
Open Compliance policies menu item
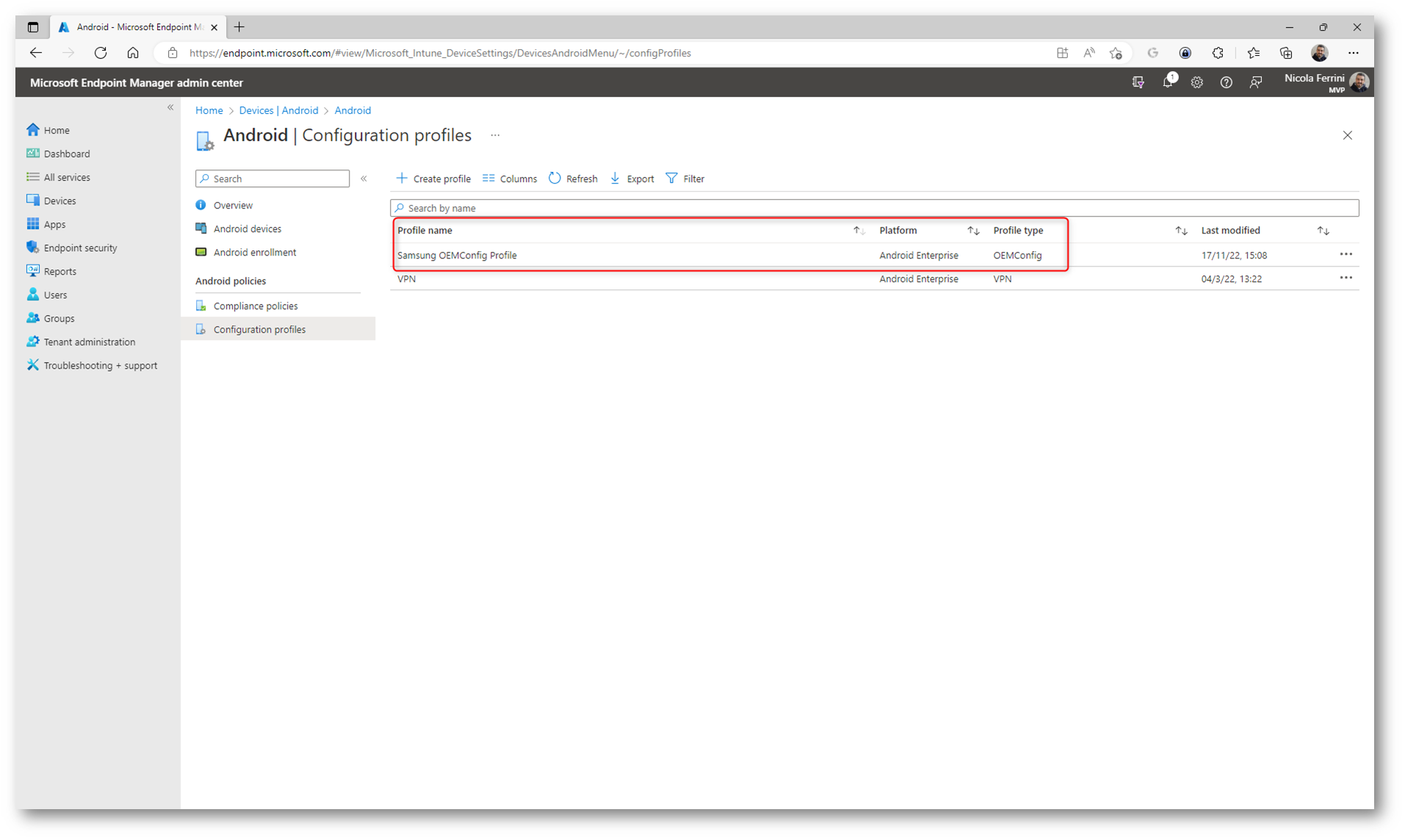coord(255,305)
